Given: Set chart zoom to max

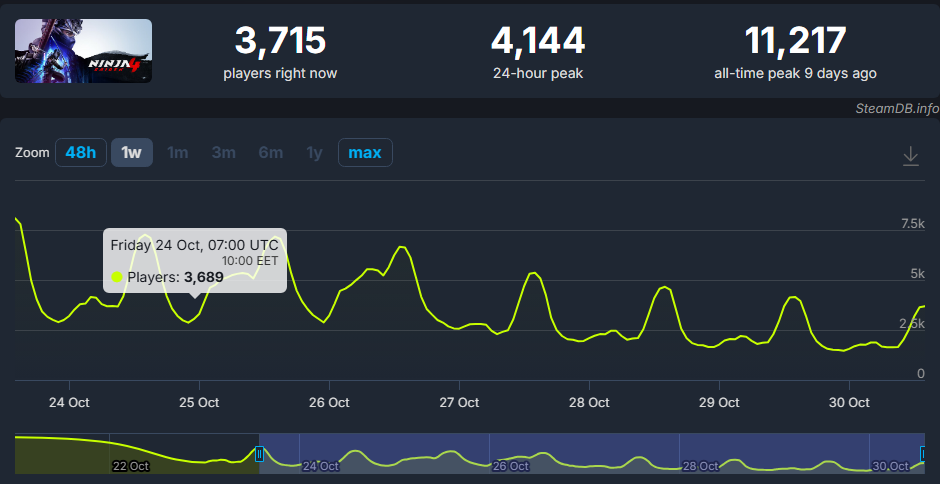Looking at the screenshot, I should point(365,152).
